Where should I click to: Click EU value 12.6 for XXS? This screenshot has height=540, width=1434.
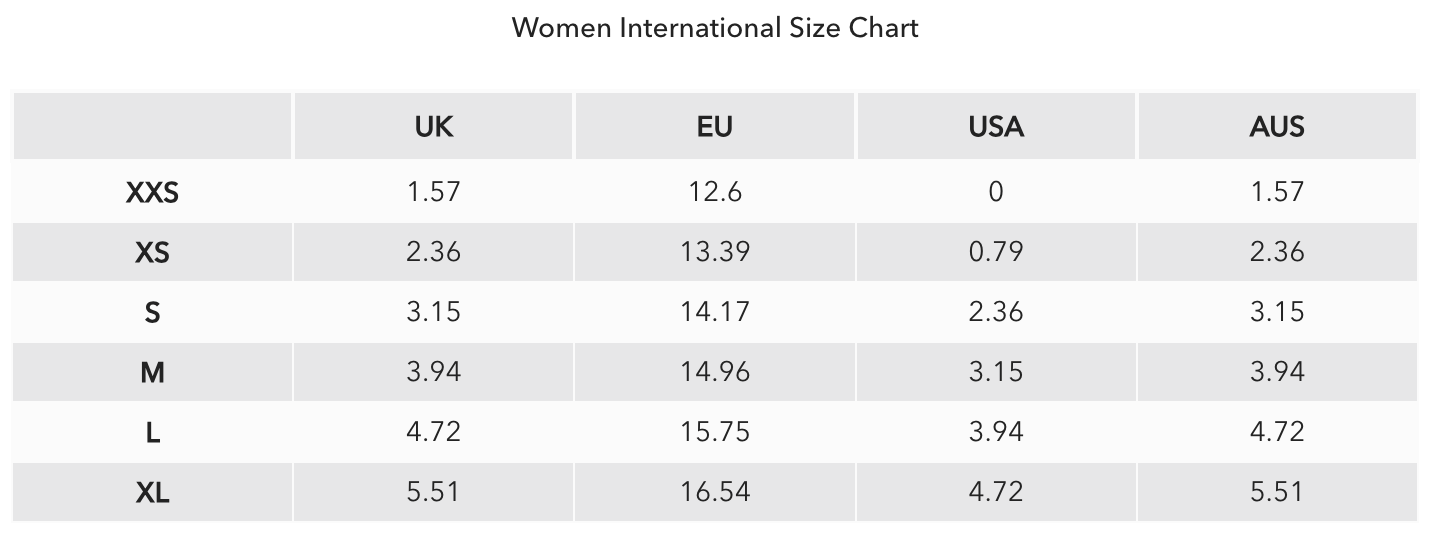click(715, 191)
